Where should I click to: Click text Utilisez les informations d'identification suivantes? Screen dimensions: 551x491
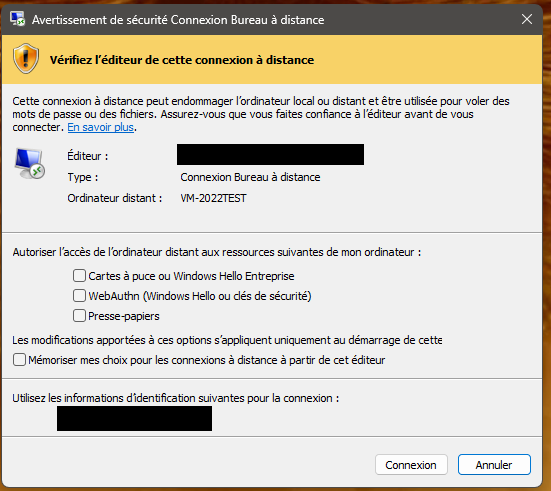click(176, 398)
